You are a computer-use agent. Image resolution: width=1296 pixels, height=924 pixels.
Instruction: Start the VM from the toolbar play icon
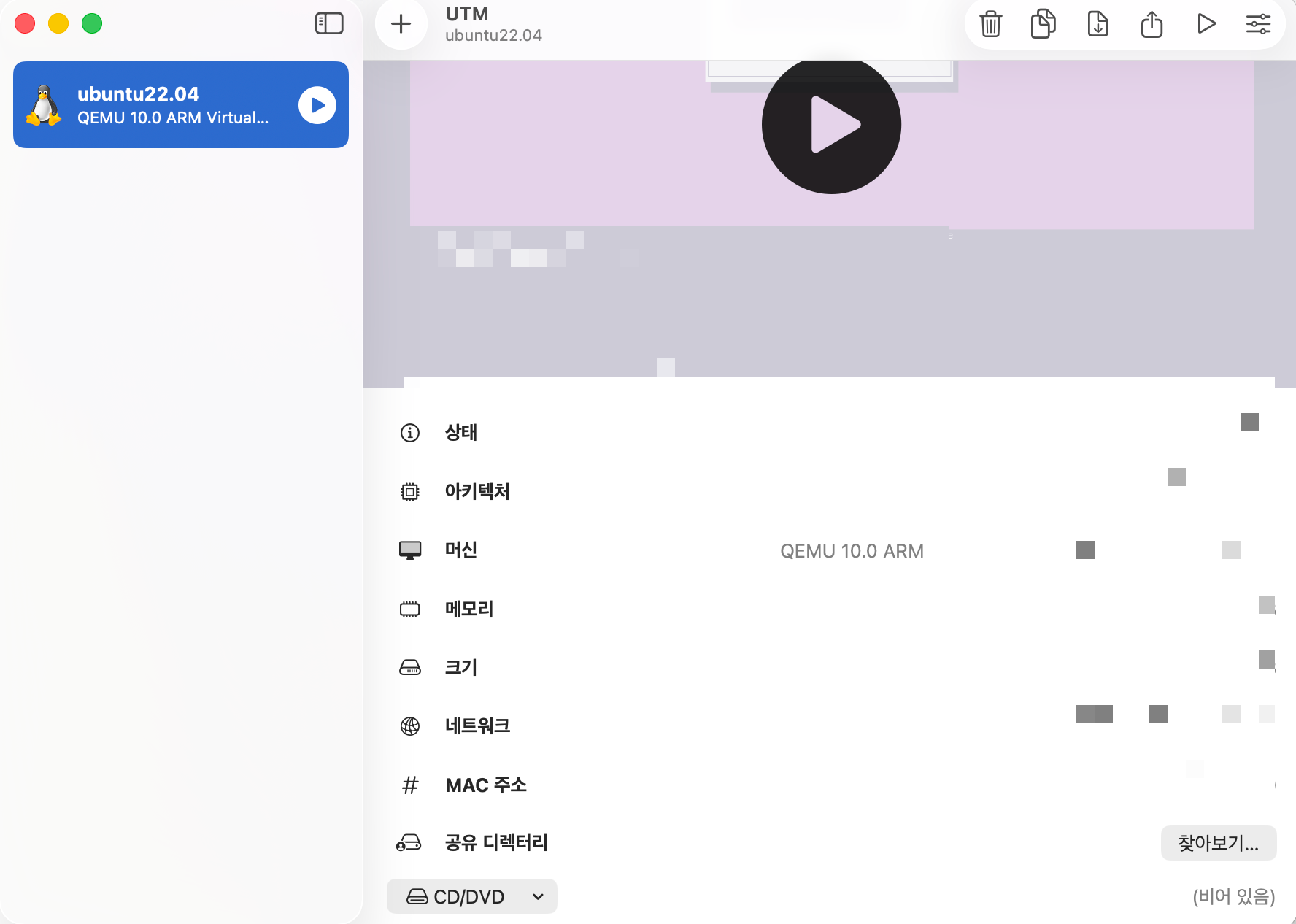tap(1206, 24)
